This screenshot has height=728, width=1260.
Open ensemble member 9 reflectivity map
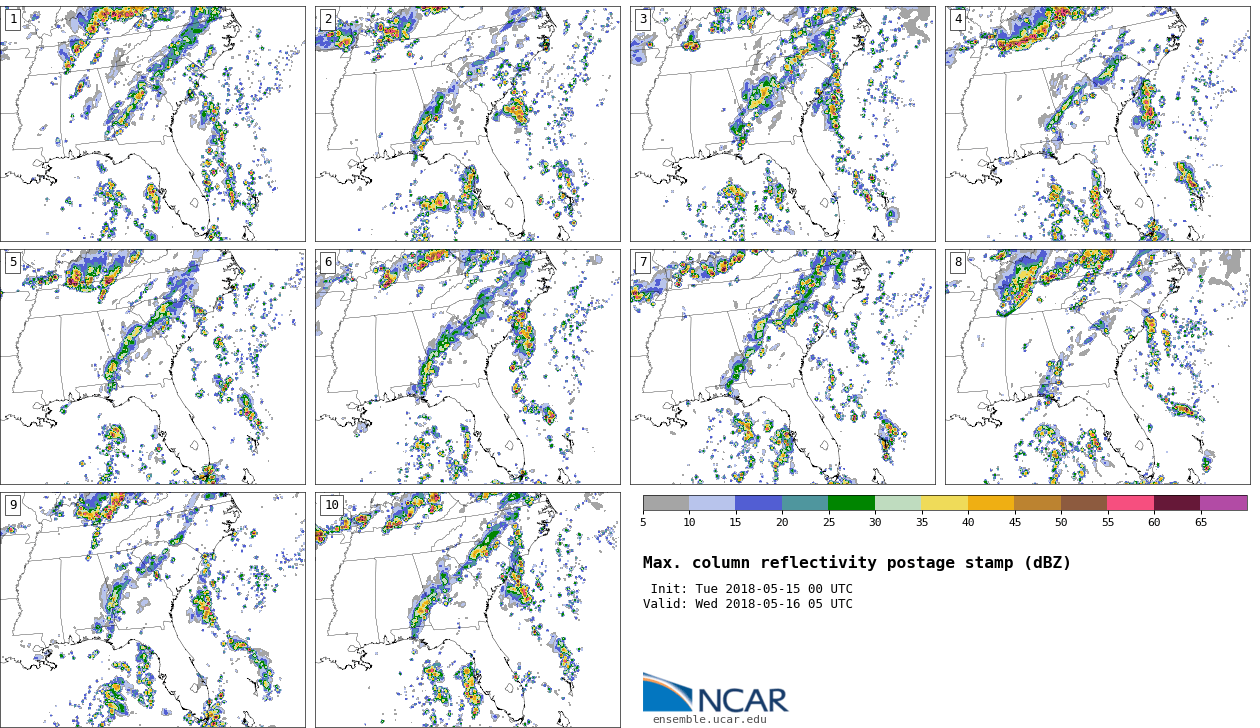152,610
